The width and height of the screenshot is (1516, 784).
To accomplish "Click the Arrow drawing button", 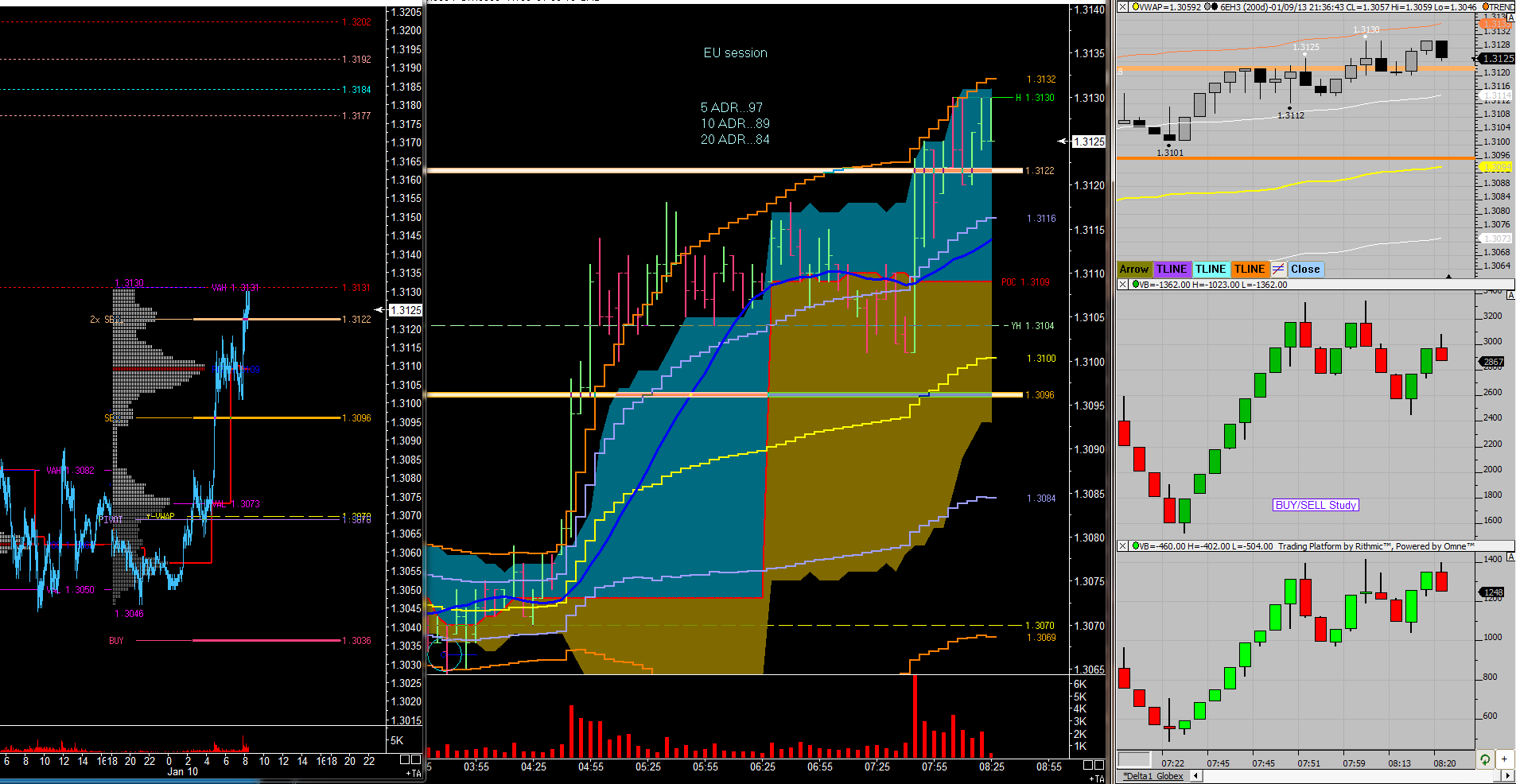I will (1134, 270).
